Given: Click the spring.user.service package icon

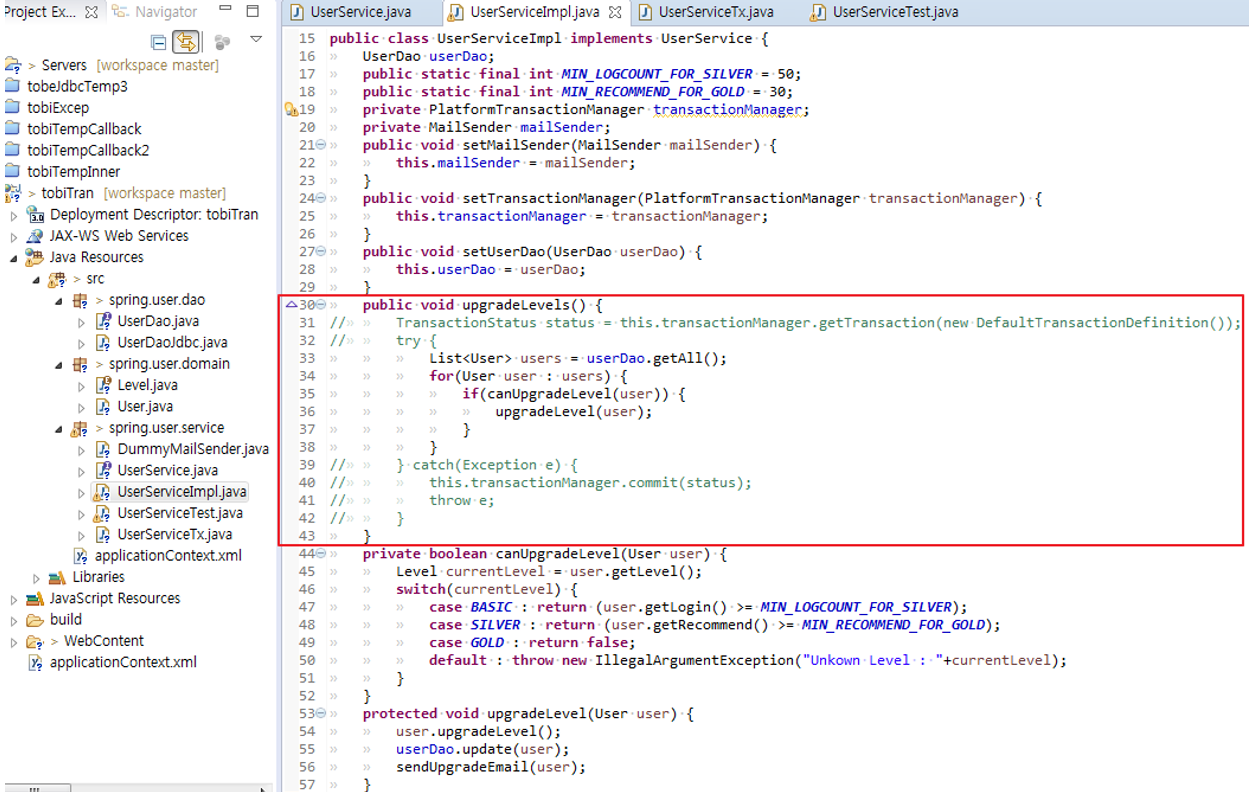Looking at the screenshot, I should pos(80,428).
